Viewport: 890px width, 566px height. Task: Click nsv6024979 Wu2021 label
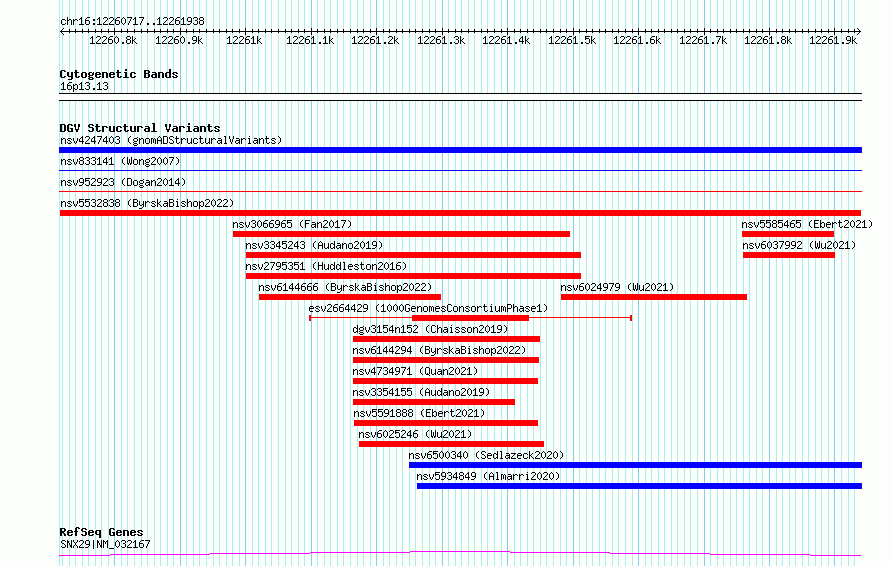pos(617,287)
